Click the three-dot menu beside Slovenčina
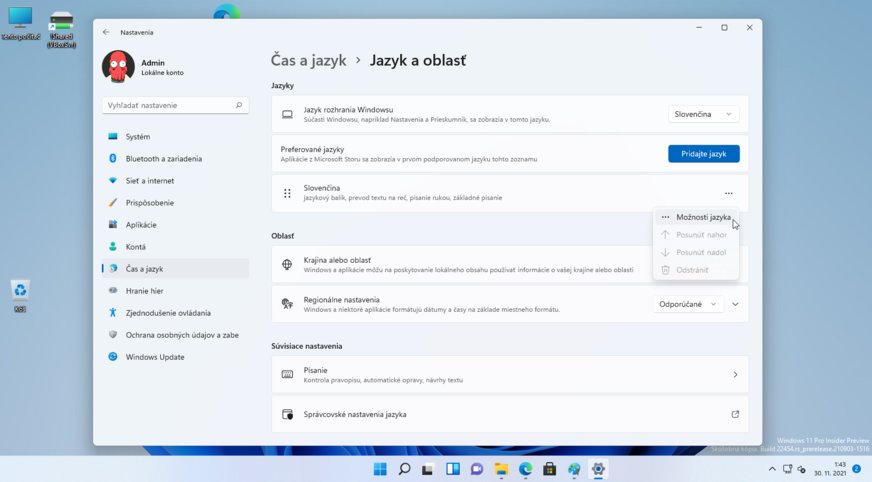Screen dimensions: 872x482 tap(728, 193)
